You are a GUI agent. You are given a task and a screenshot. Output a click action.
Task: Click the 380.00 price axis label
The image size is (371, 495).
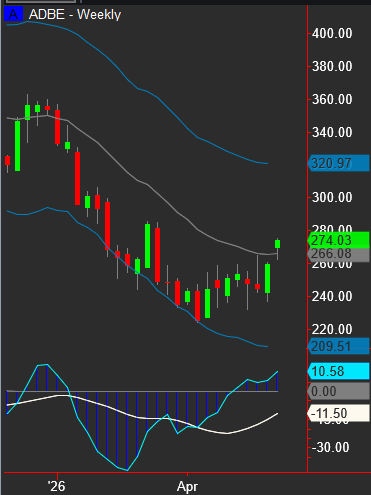332,66
